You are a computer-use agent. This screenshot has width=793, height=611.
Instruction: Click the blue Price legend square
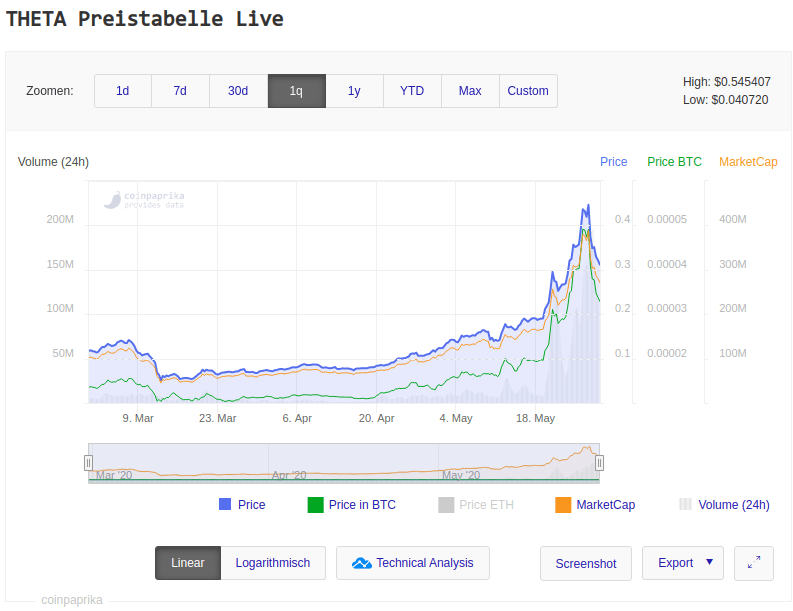click(x=225, y=505)
